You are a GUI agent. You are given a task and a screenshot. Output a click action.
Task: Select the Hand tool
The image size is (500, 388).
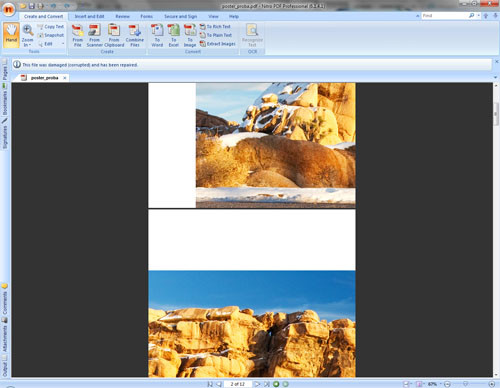11,35
